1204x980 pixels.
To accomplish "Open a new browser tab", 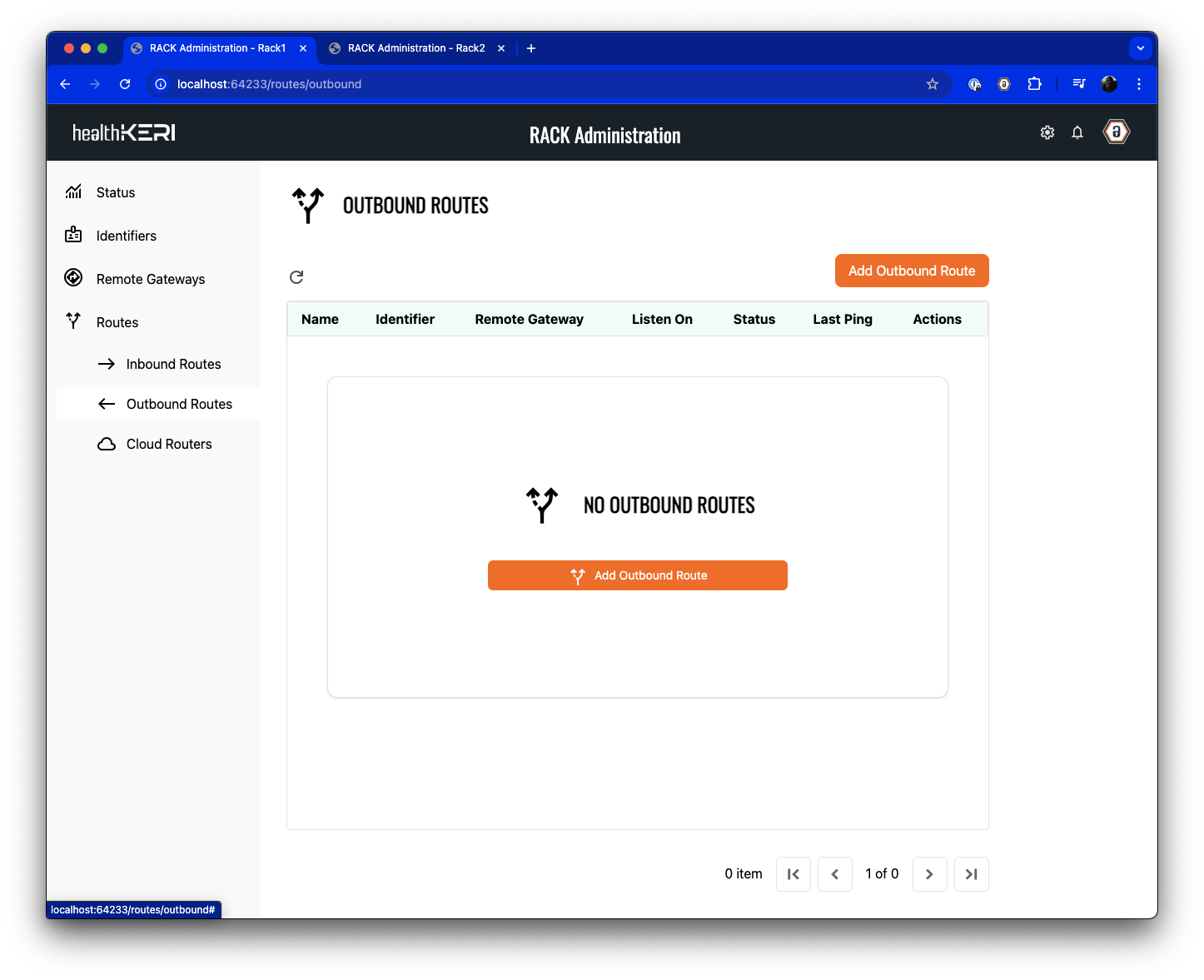I will click(x=531, y=48).
